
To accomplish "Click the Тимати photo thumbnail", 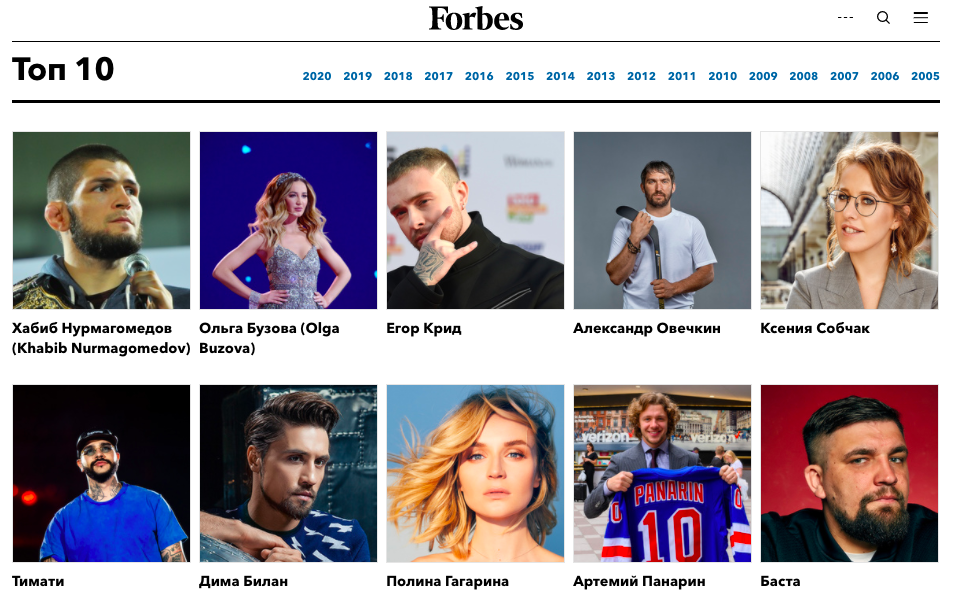I will point(101,474).
